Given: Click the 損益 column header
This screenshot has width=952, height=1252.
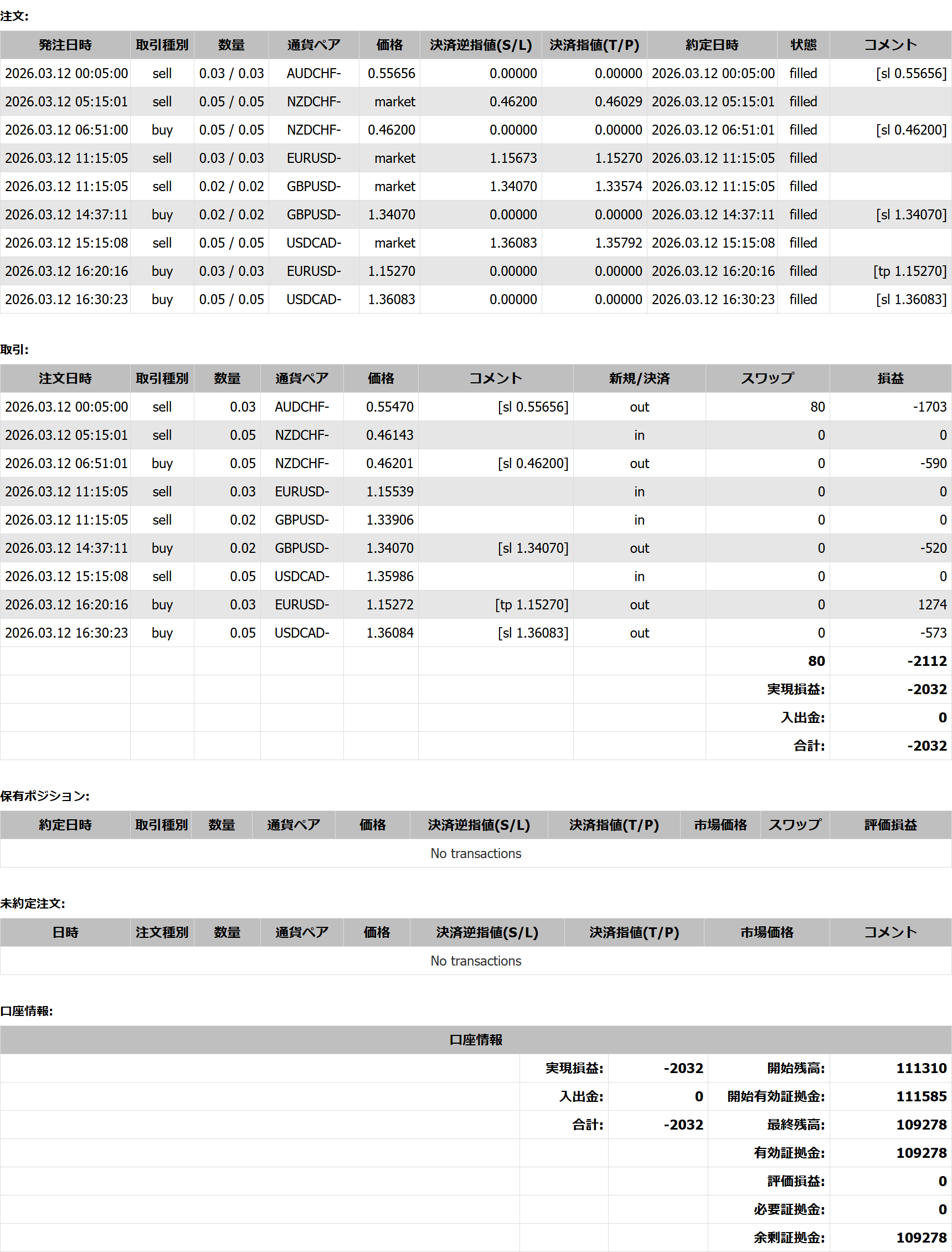Looking at the screenshot, I should 889,378.
